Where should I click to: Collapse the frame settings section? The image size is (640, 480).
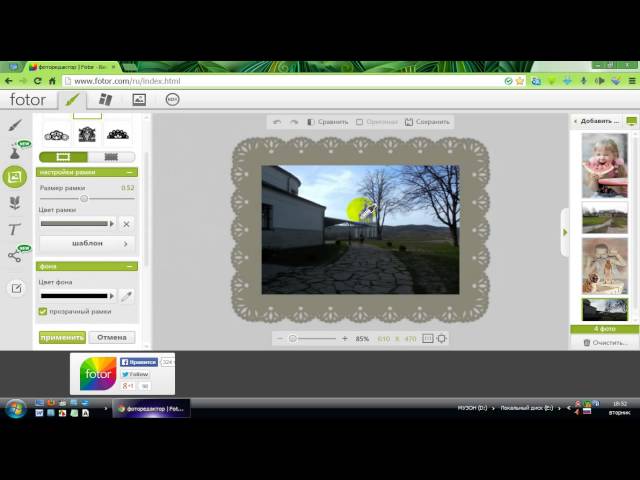(129, 172)
